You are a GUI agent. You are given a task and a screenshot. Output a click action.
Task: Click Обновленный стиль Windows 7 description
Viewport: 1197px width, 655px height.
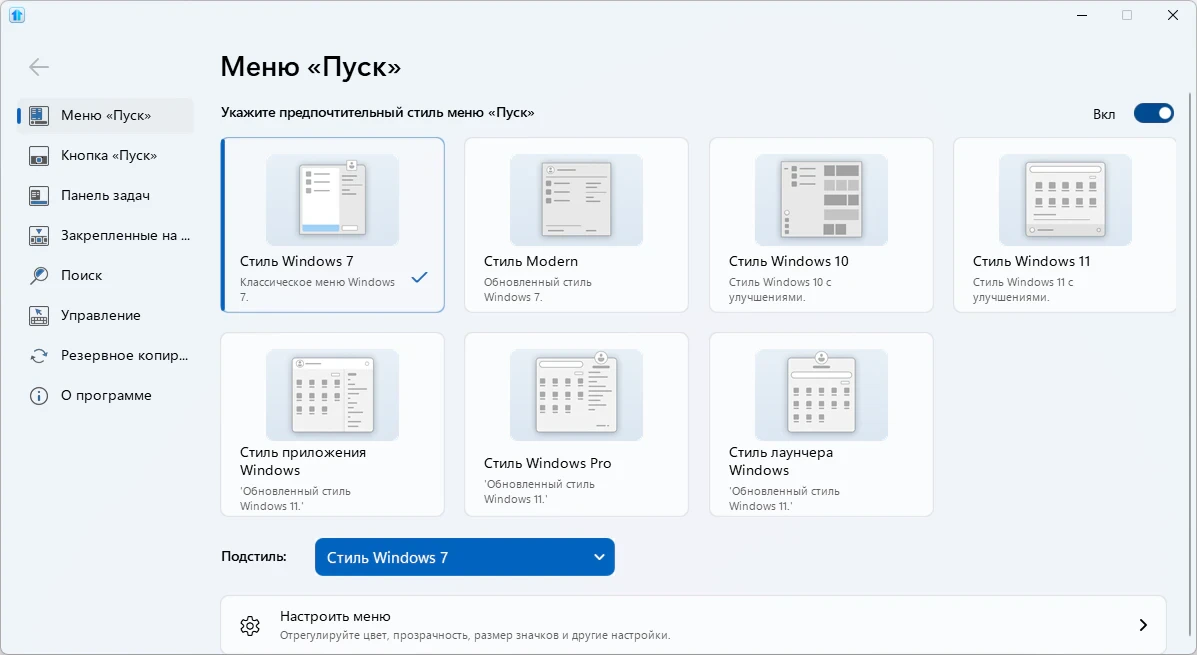[x=537, y=289]
